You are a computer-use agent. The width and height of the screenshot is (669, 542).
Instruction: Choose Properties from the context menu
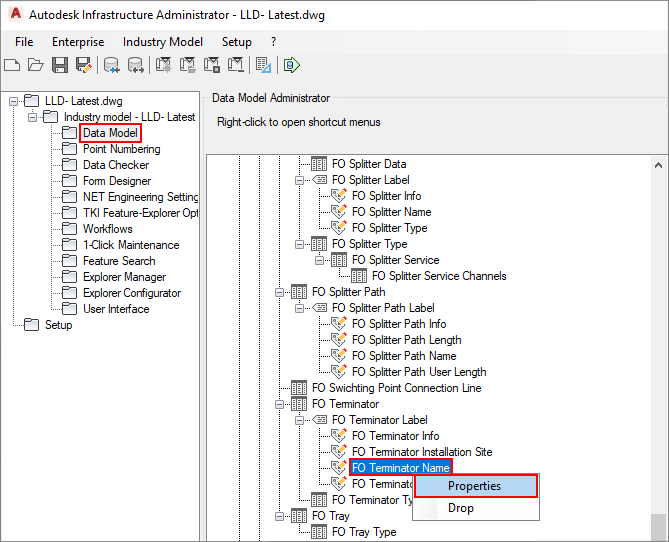[x=476, y=486]
